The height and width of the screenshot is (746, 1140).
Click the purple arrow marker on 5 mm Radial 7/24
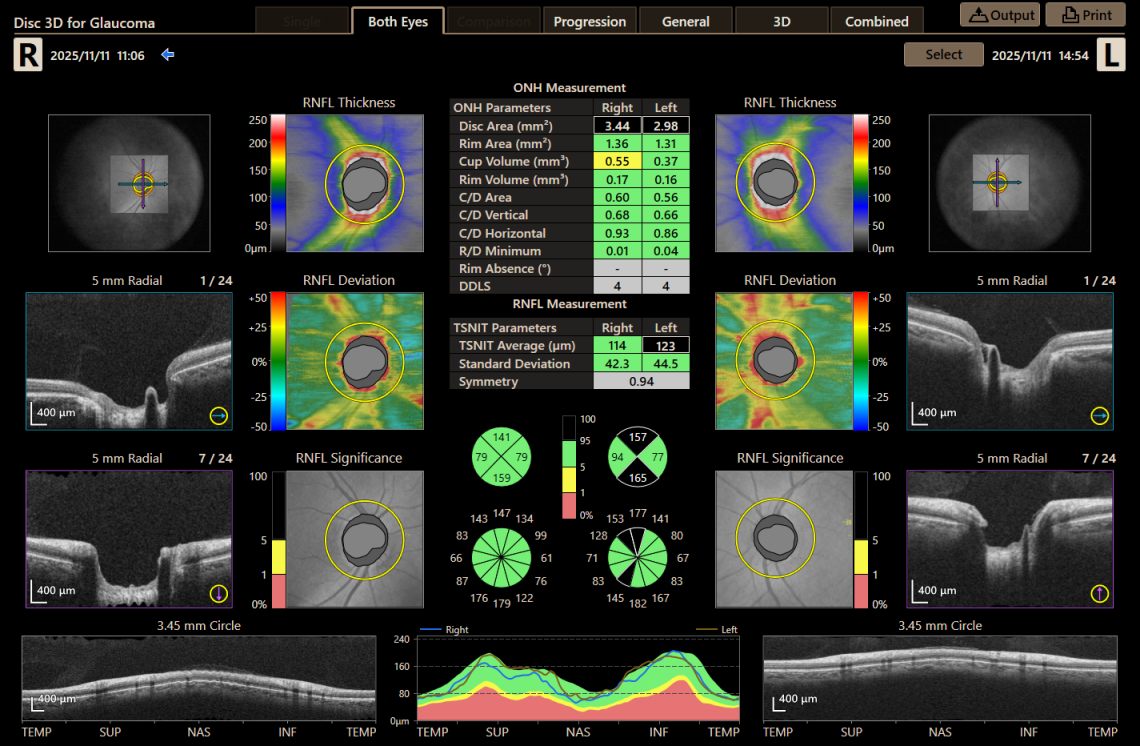[x=219, y=591]
